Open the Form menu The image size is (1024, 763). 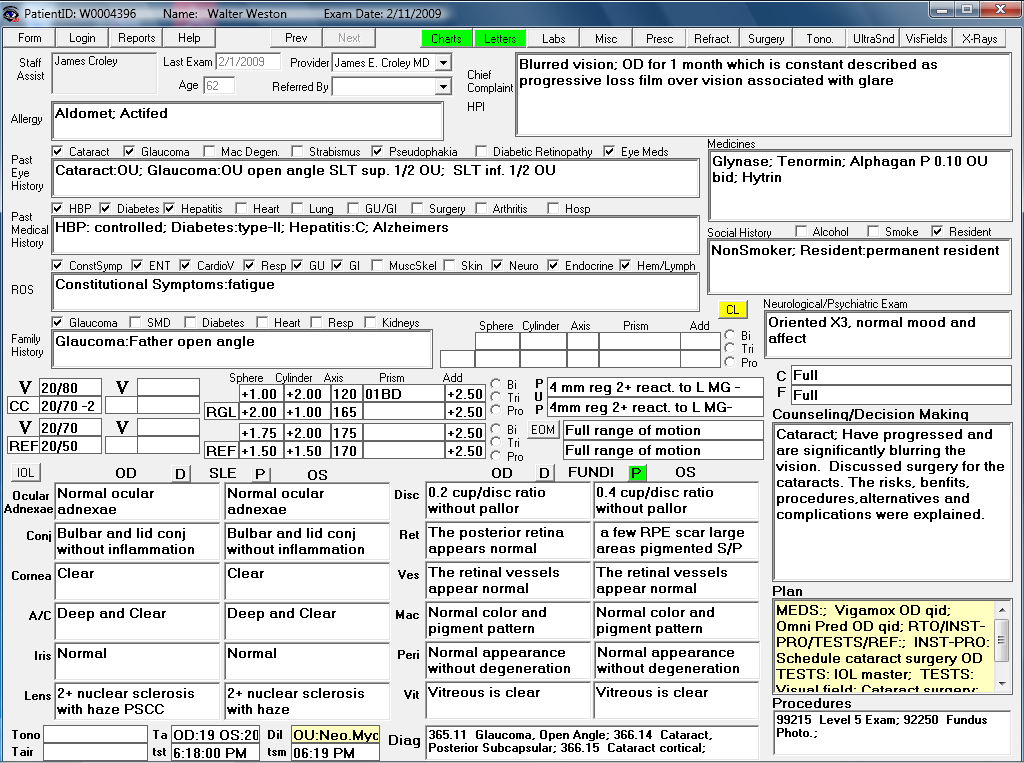(x=29, y=38)
